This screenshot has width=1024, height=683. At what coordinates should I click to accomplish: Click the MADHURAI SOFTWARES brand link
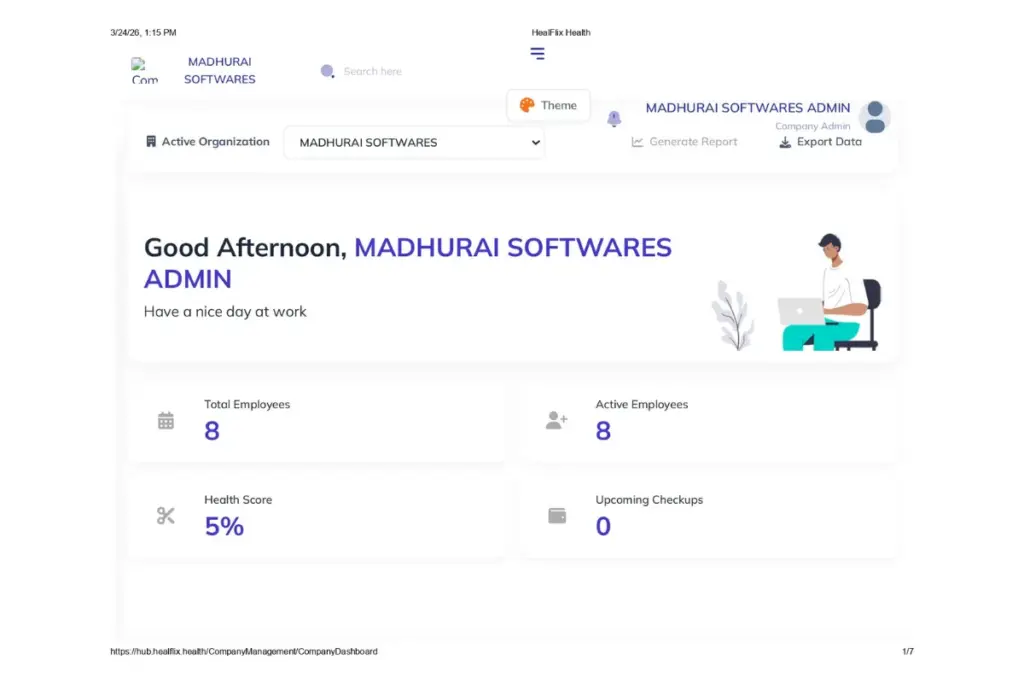(x=220, y=70)
